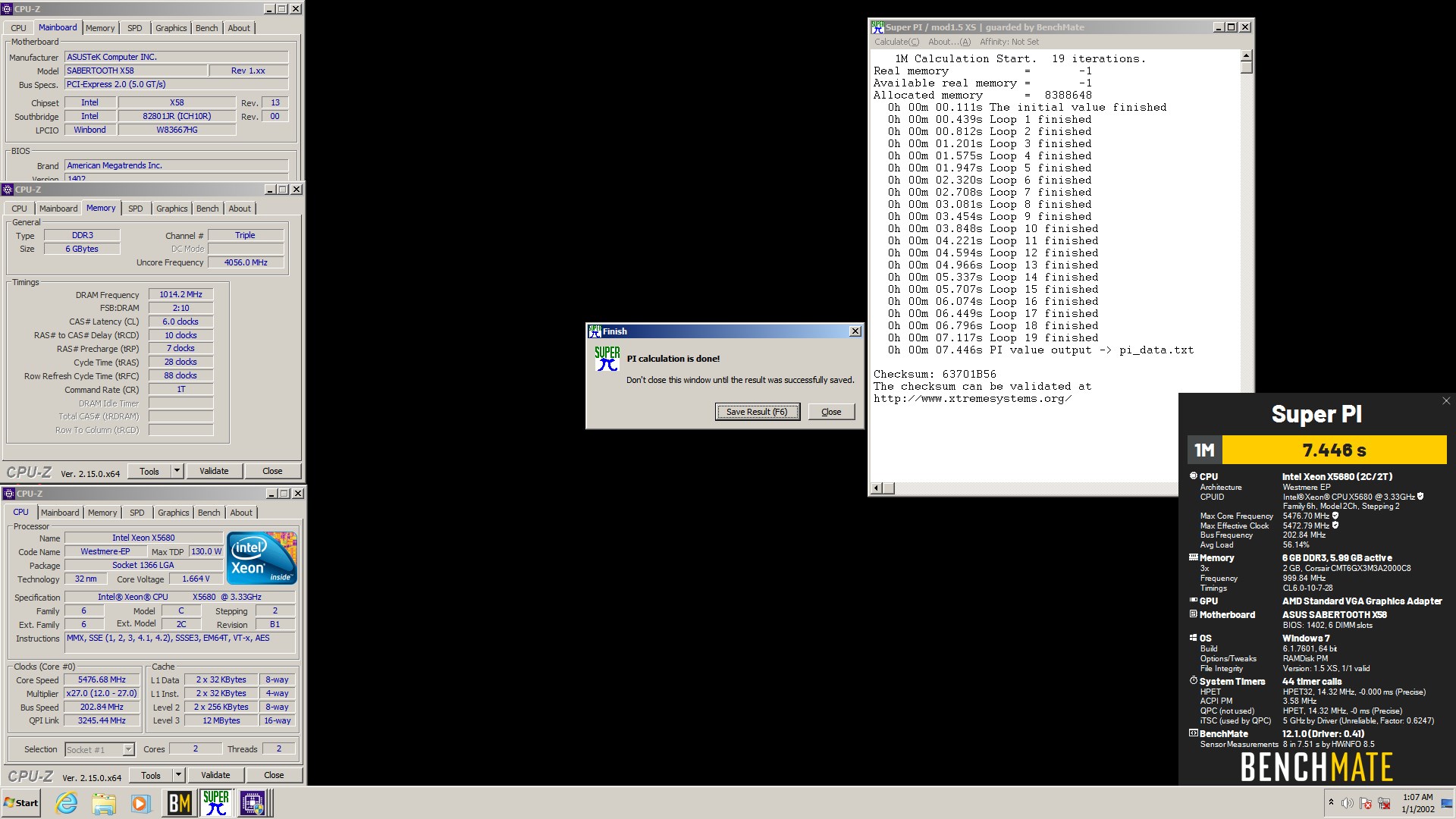Click Show Desktop icon beside the clock
This screenshot has width=1456, height=819.
[x=1448, y=803]
